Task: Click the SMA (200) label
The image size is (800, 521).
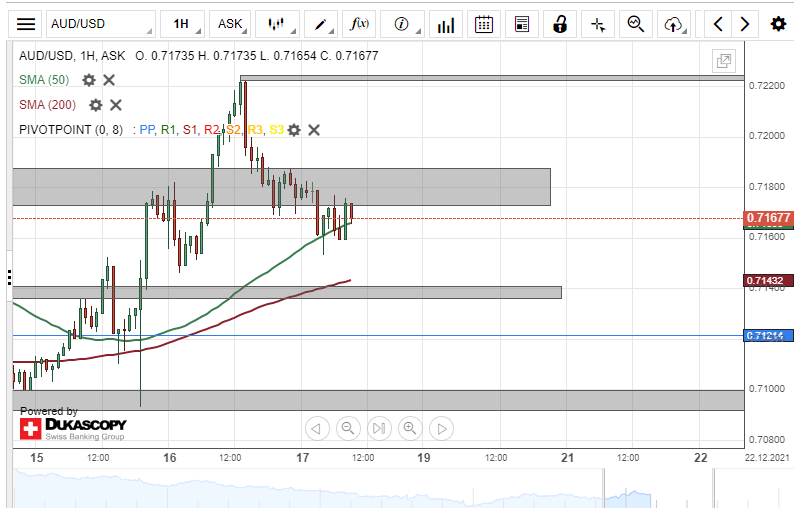Action: [47, 105]
